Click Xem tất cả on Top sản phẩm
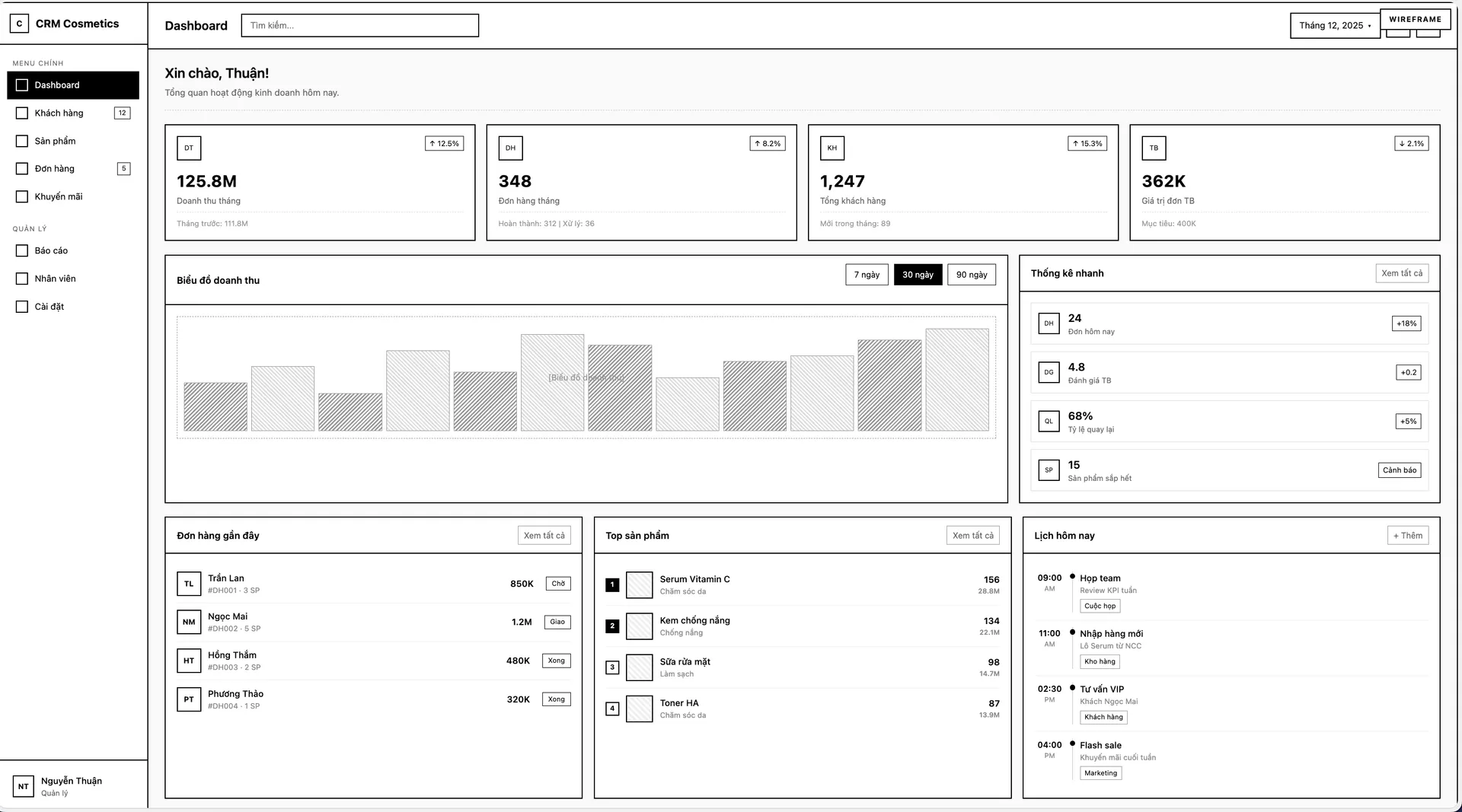The image size is (1462, 812). [972, 535]
